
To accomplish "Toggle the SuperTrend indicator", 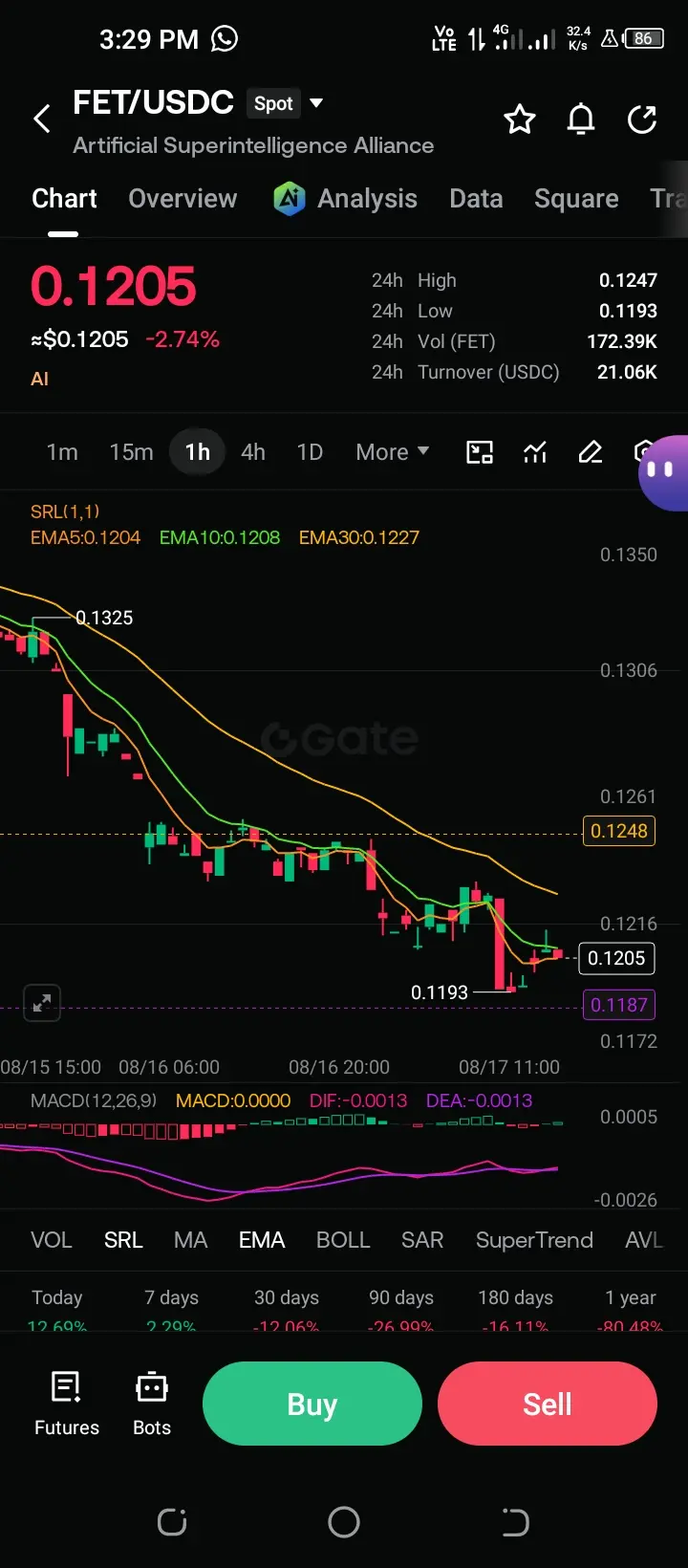I will 534,1240.
